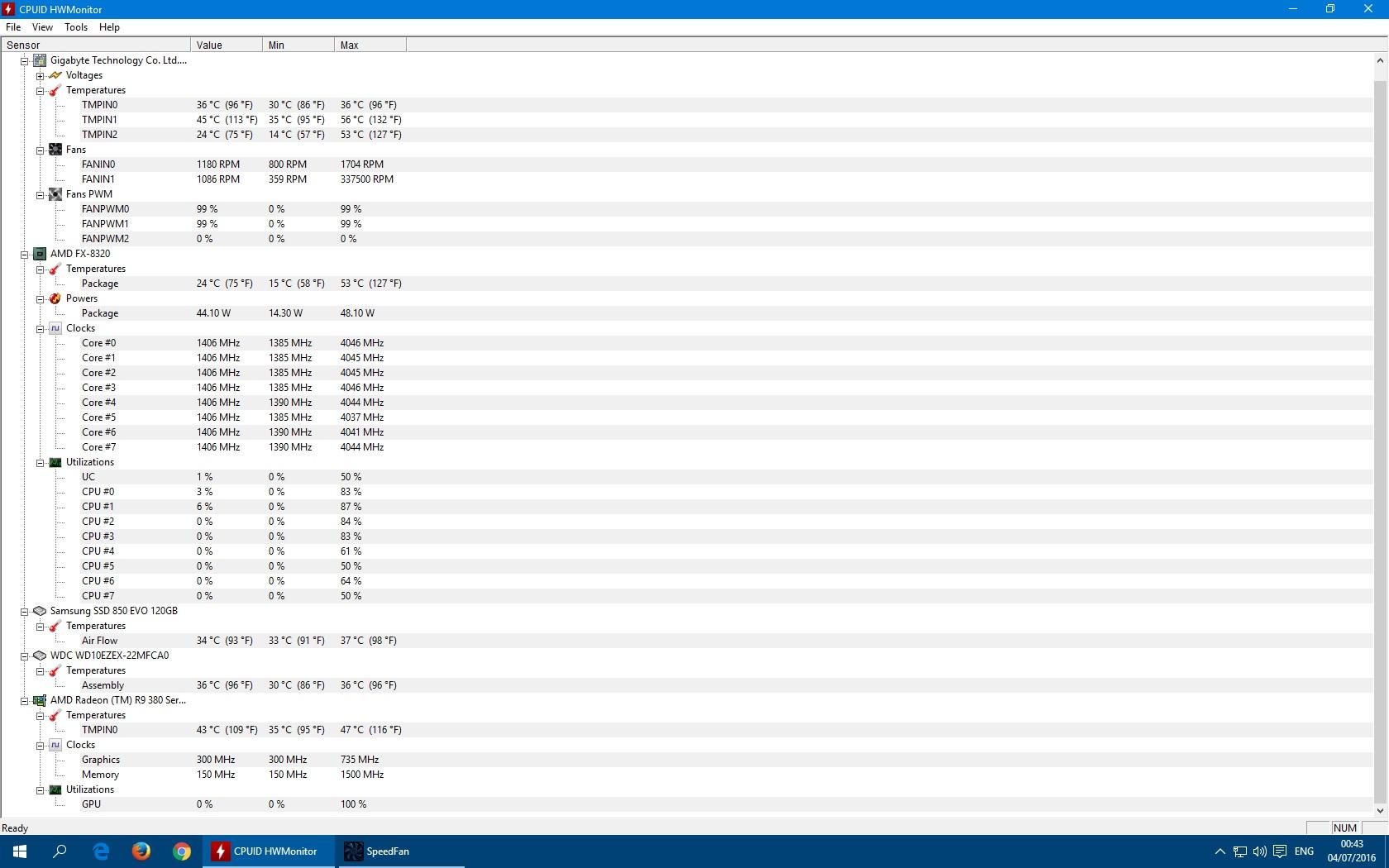
Task: Click the AMD Radeon R9 380 card icon
Action: click(40, 700)
